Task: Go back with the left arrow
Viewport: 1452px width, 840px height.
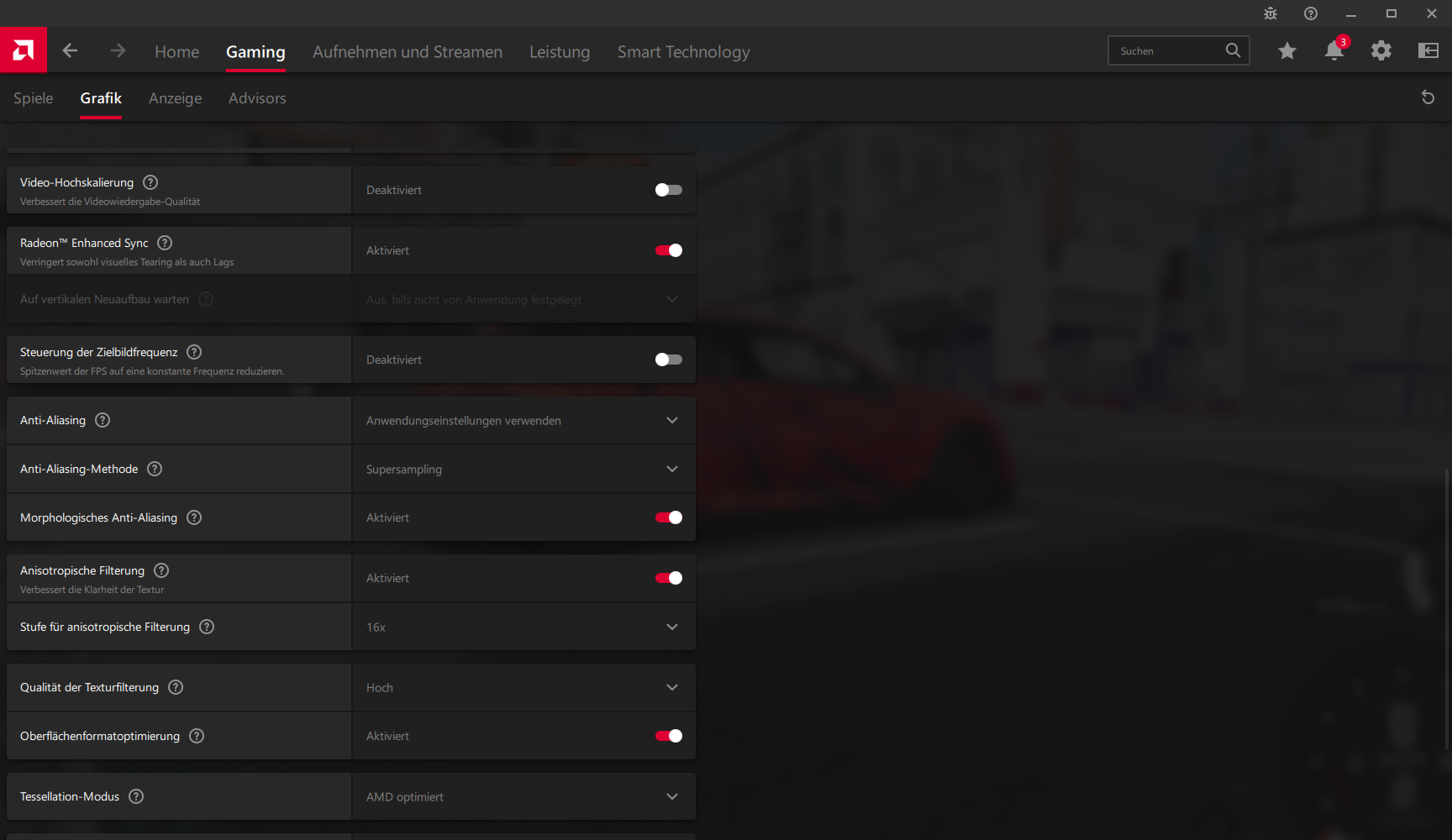Action: click(x=70, y=51)
